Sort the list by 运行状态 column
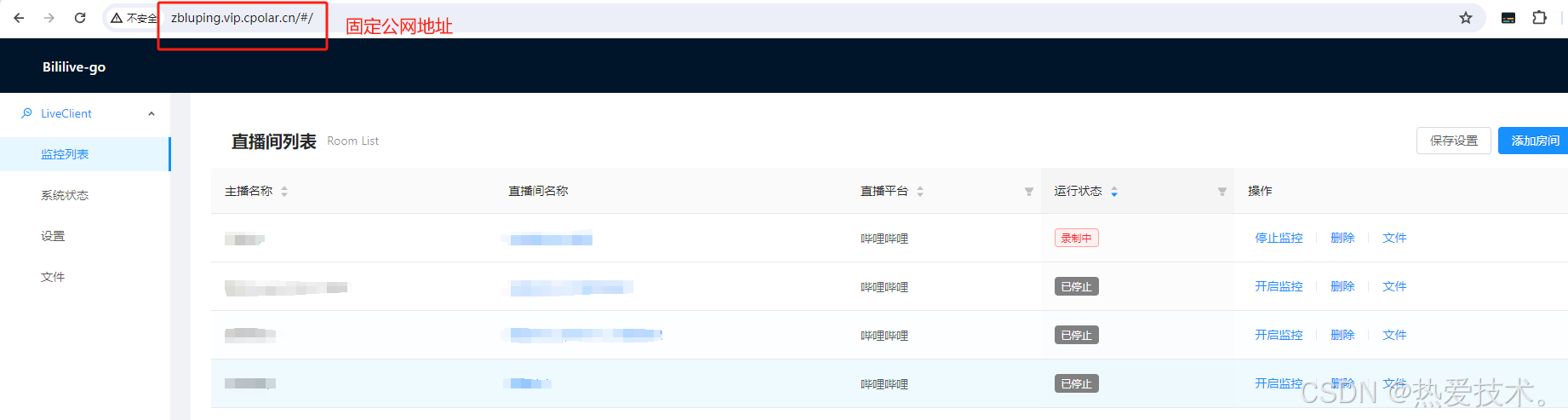The width and height of the screenshot is (1568, 420). (x=1114, y=192)
